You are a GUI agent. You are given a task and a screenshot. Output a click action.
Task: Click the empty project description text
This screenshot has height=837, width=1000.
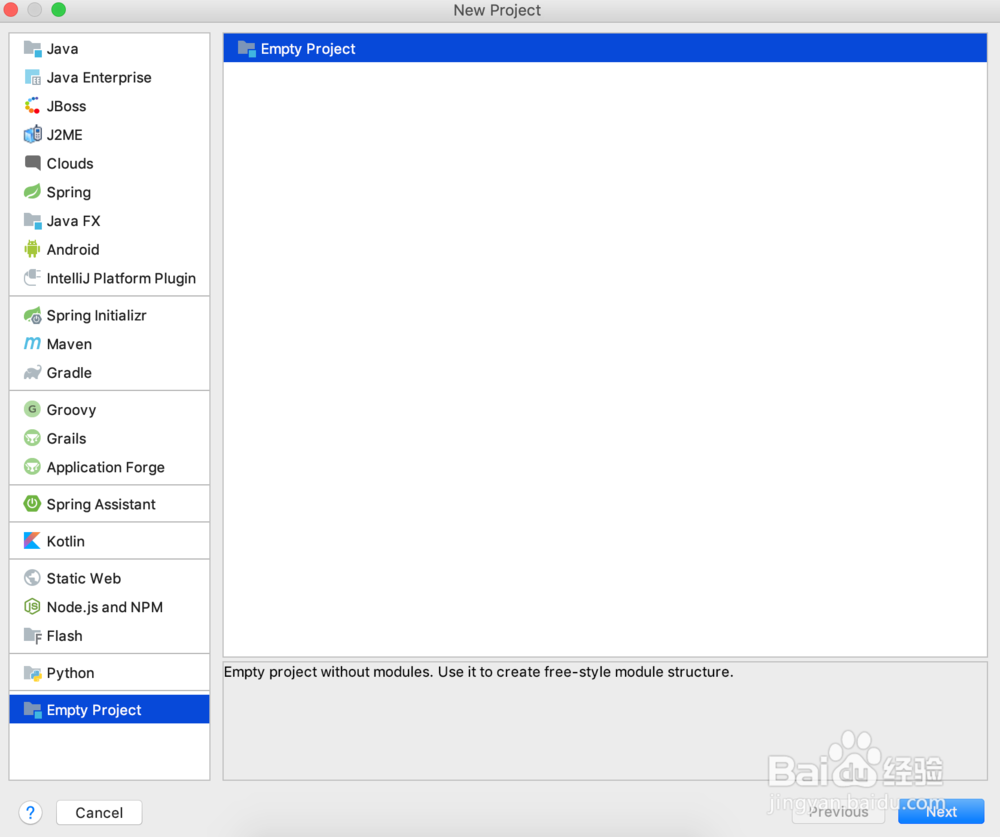478,672
